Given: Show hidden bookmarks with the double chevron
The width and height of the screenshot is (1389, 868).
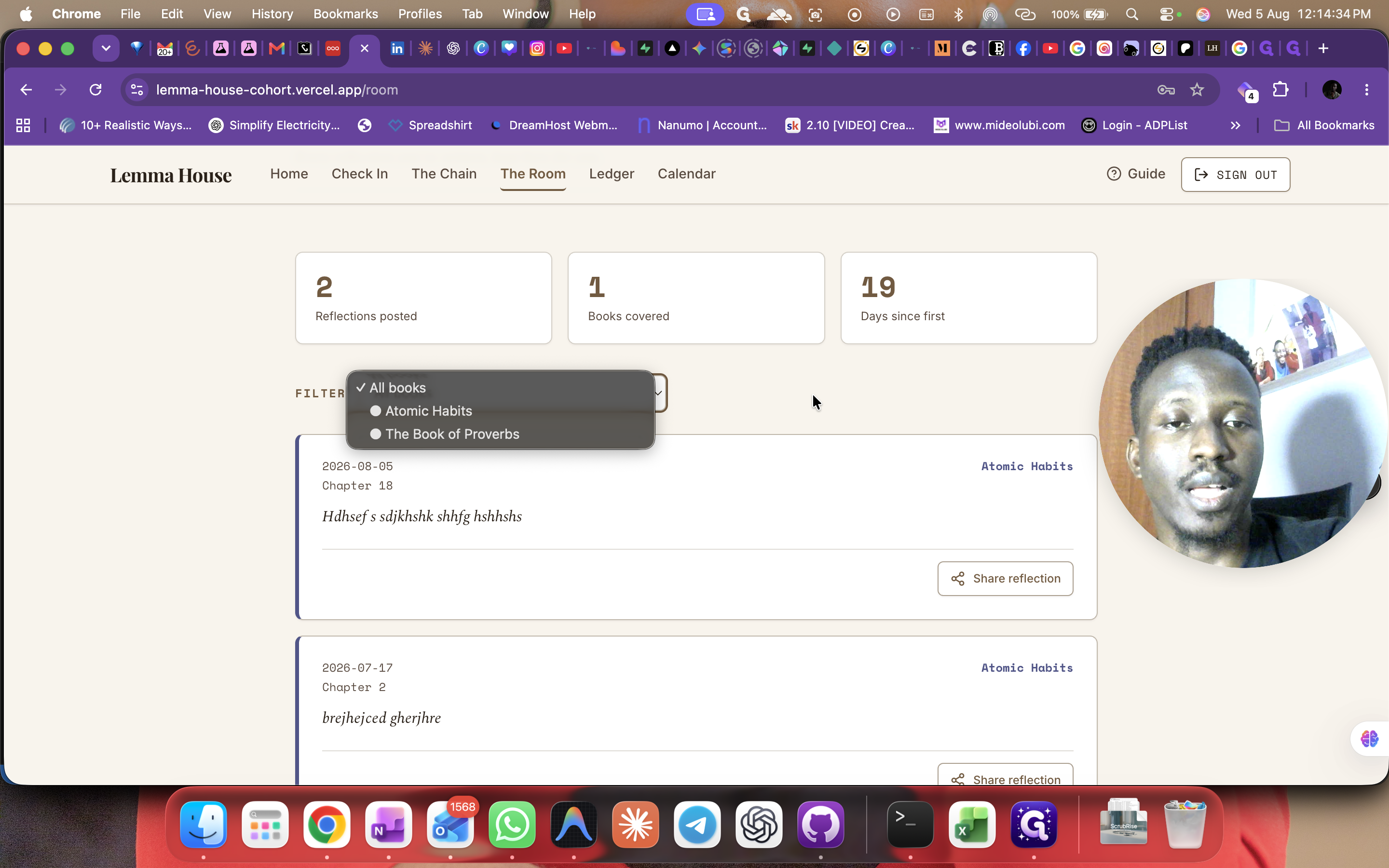Looking at the screenshot, I should (1235, 125).
